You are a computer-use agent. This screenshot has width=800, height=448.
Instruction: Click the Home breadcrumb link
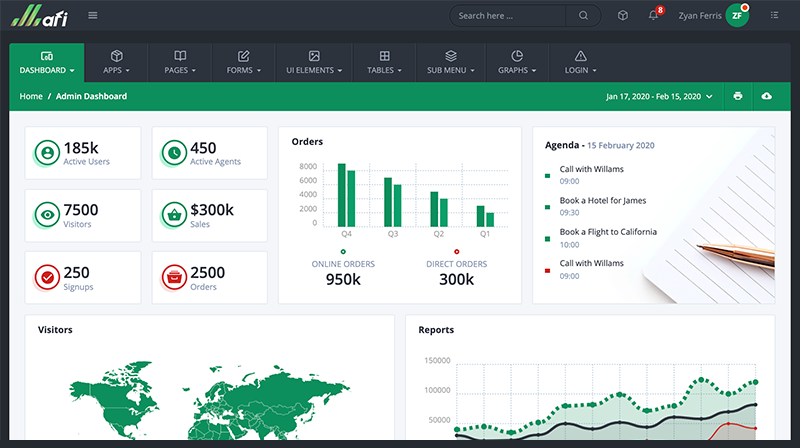pyautogui.click(x=31, y=97)
